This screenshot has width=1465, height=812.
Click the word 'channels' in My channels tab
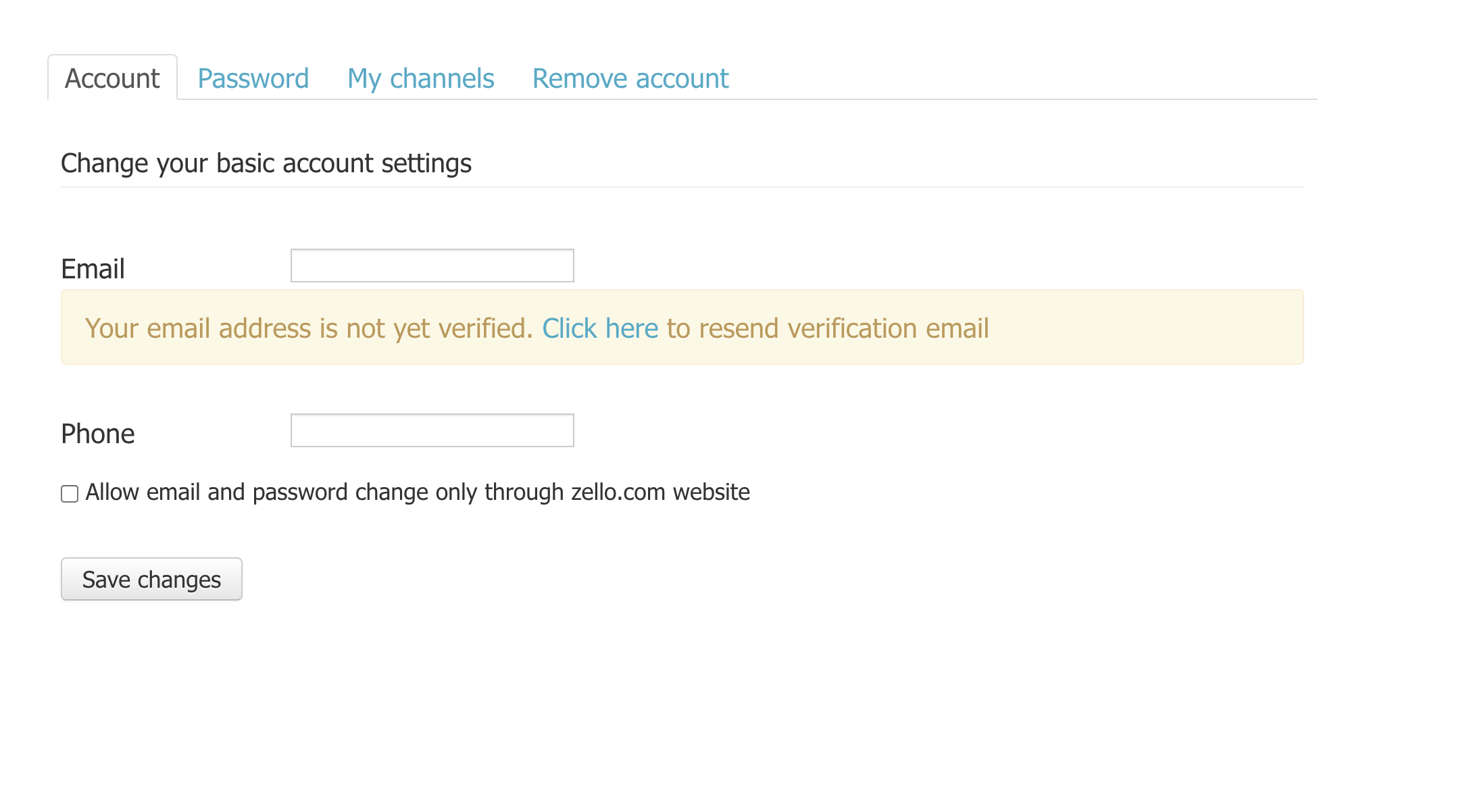click(x=442, y=78)
